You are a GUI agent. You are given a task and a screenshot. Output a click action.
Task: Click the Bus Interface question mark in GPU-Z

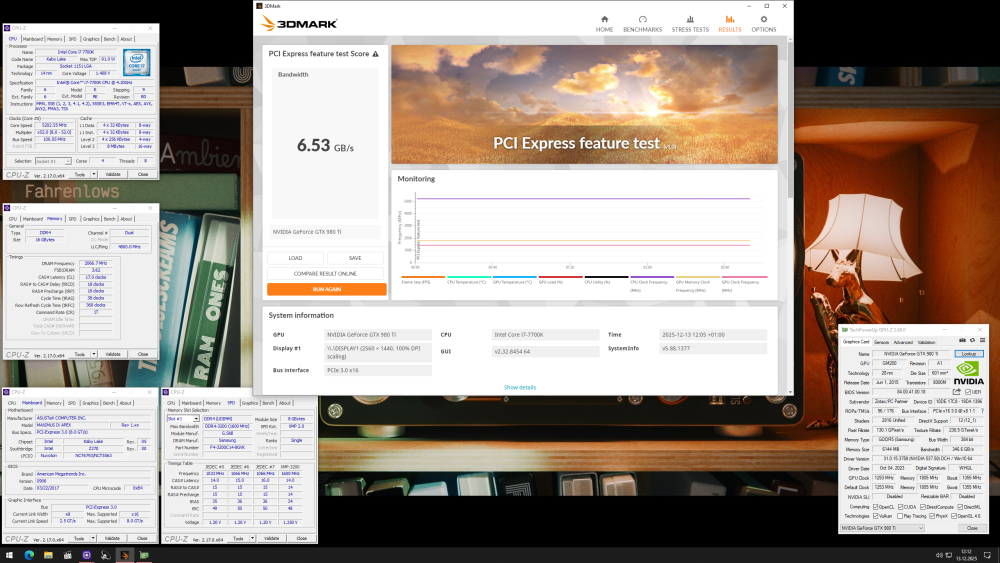tap(982, 411)
